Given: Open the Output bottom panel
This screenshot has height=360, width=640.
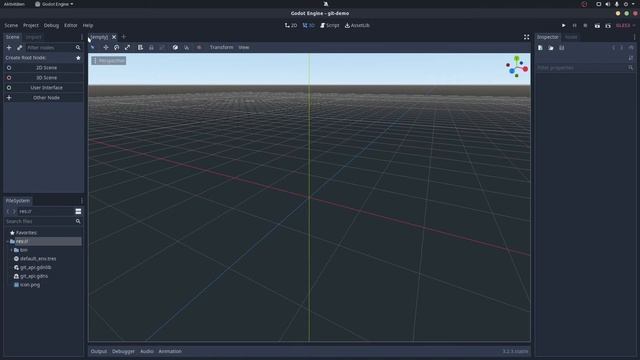Looking at the screenshot, I should pos(98,351).
